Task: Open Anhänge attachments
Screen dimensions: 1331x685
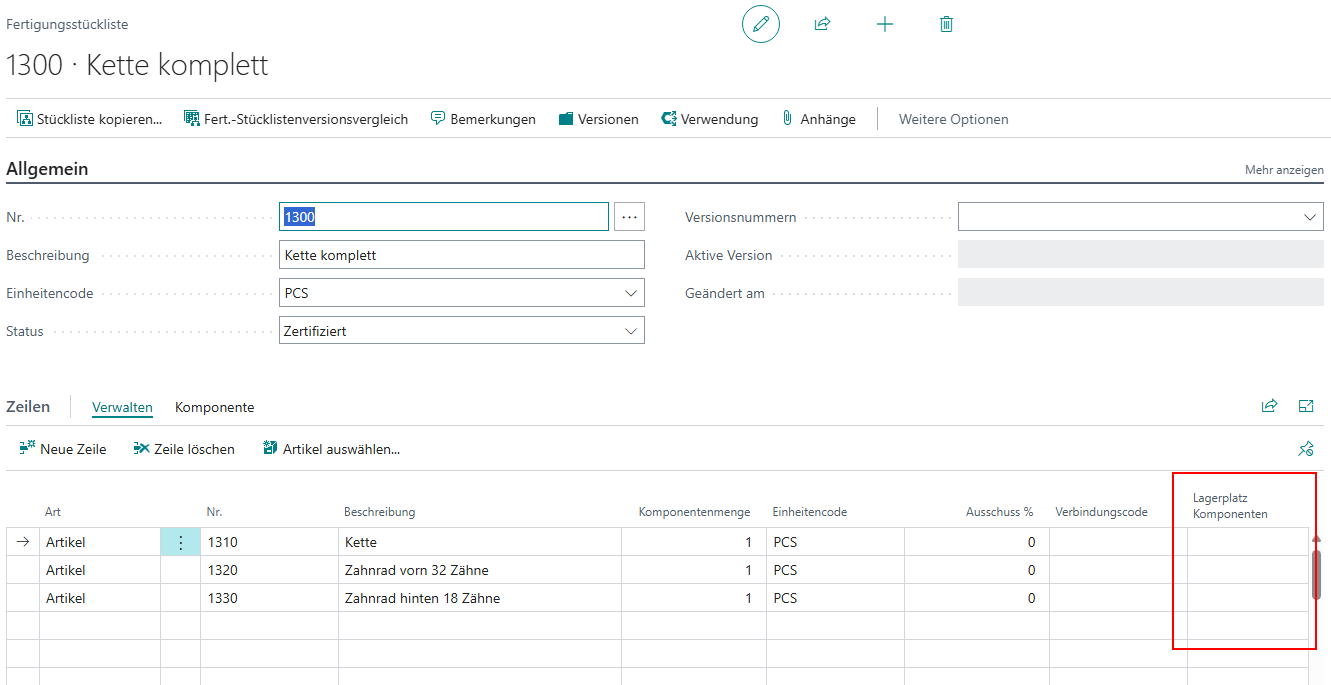Action: (818, 119)
